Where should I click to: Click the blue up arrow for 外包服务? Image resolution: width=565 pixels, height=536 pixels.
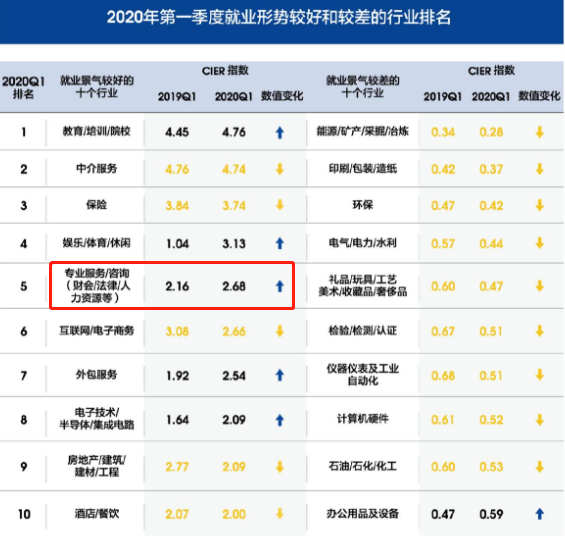(x=280, y=376)
